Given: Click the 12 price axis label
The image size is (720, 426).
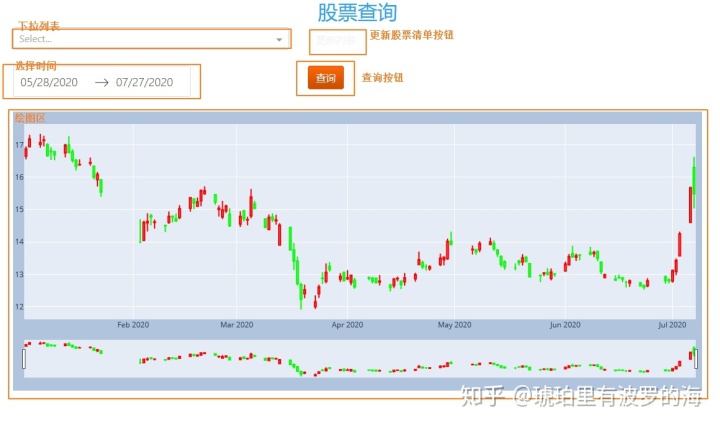Looking at the screenshot, I should point(19,307).
